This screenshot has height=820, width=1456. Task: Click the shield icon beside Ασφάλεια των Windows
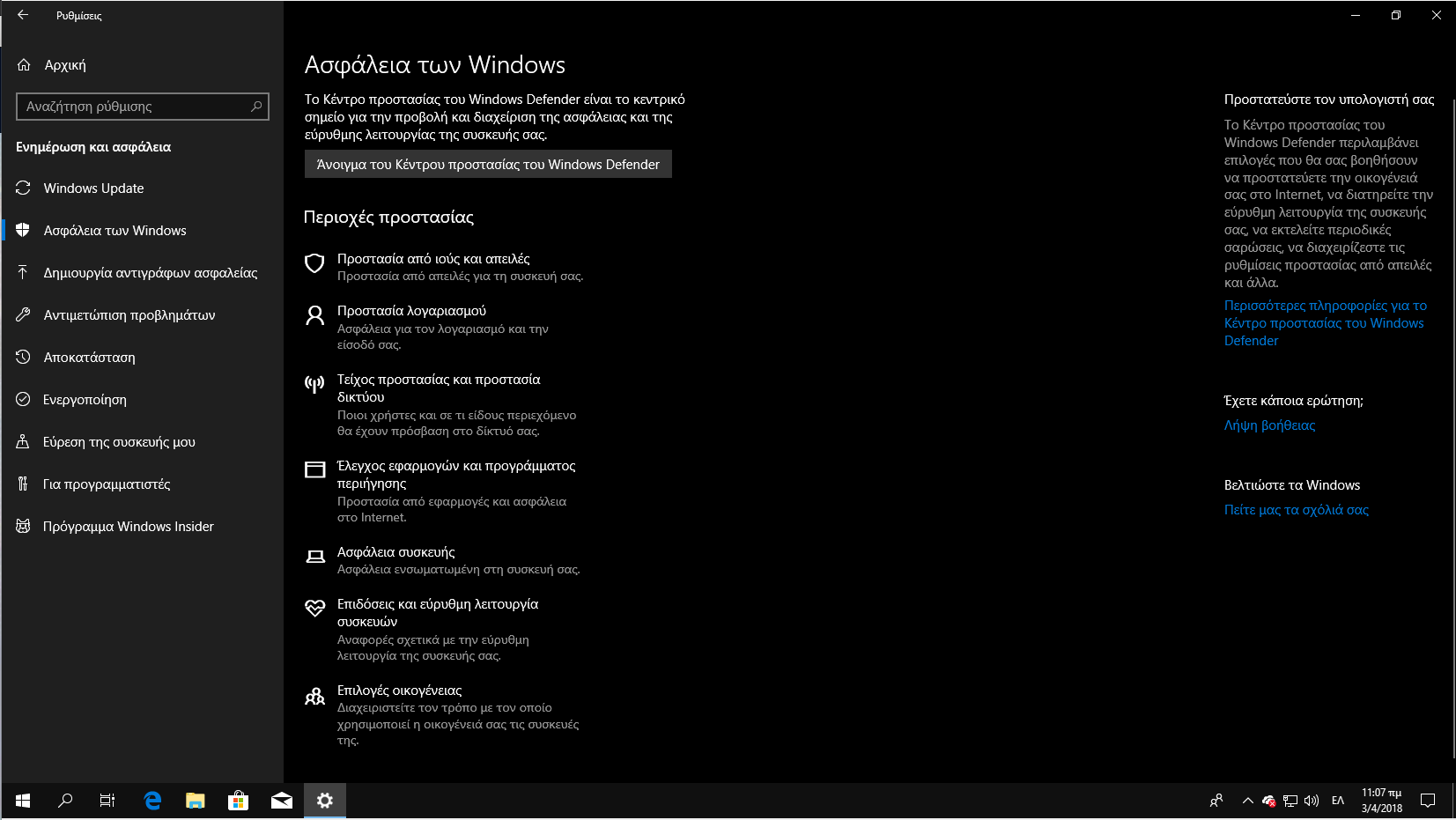point(23,230)
